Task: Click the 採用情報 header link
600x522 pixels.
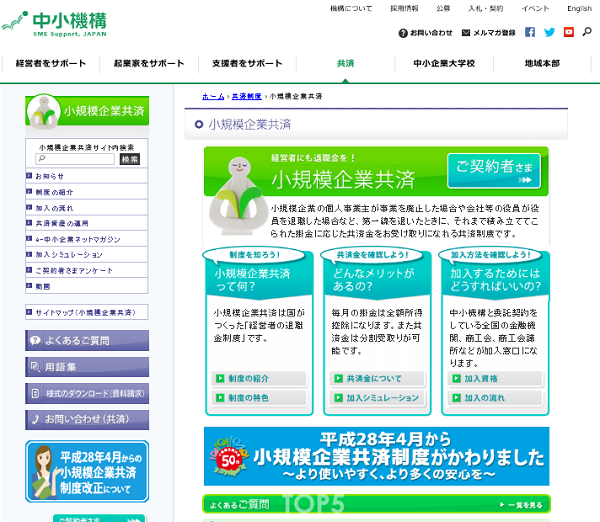Action: (404, 8)
